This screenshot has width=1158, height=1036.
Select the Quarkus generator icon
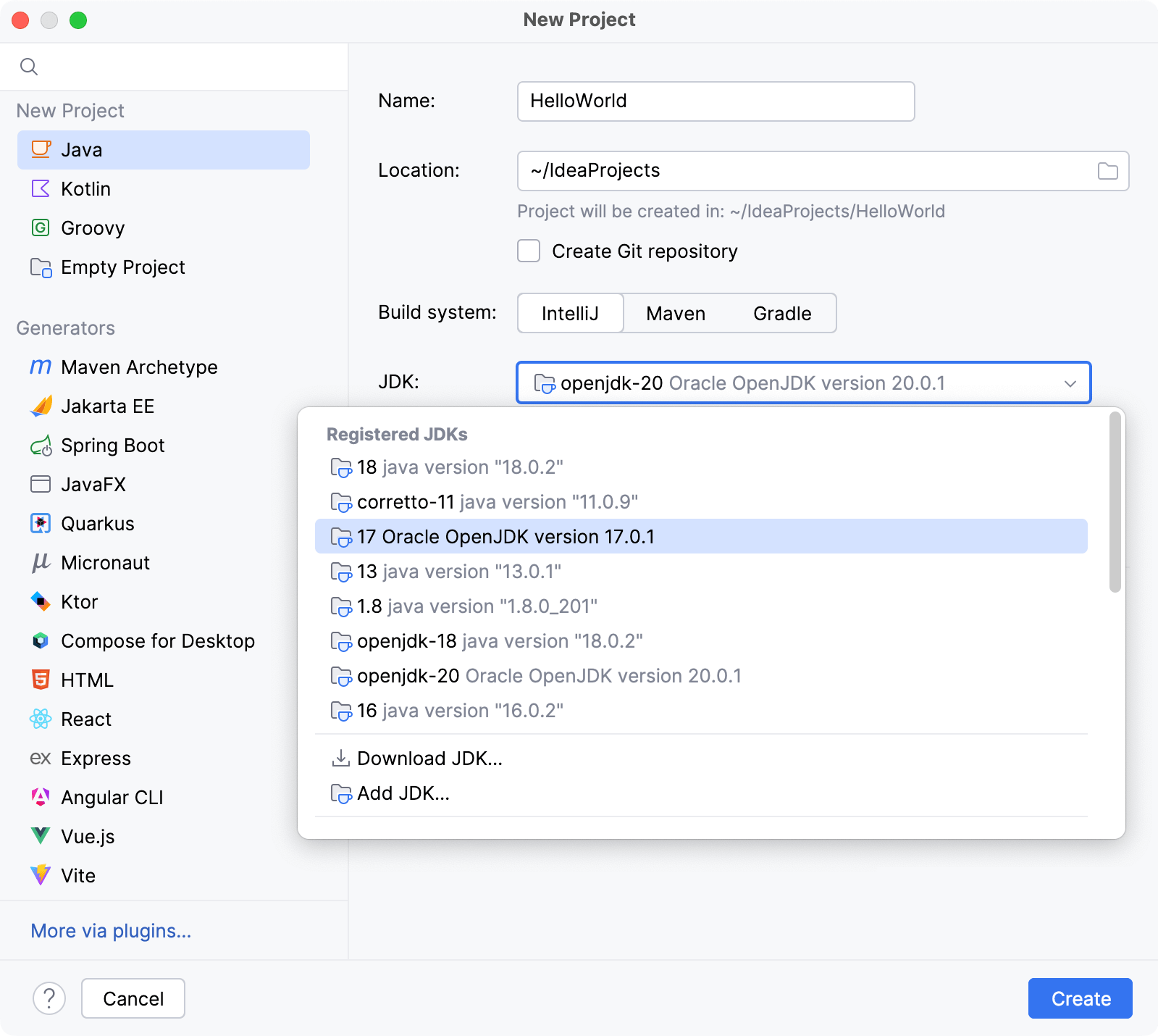[x=41, y=524]
